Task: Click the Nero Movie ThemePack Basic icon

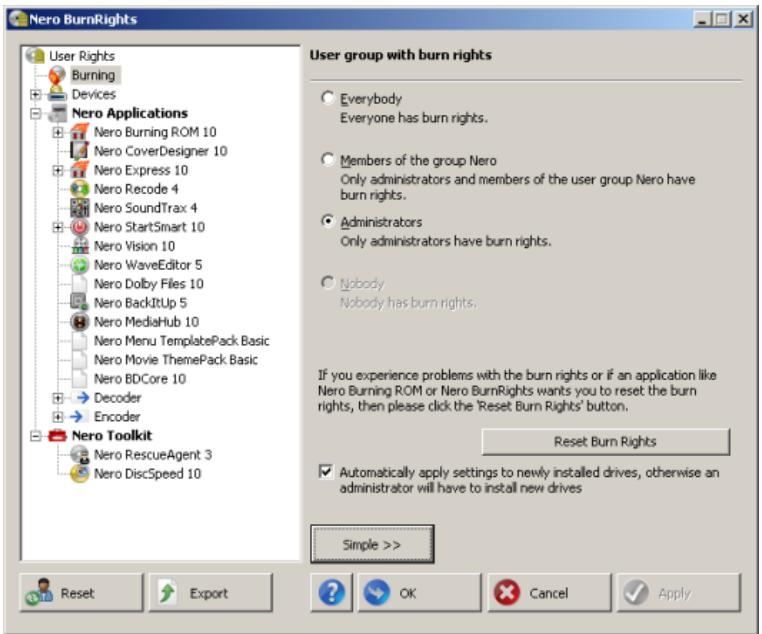Action: (x=79, y=360)
